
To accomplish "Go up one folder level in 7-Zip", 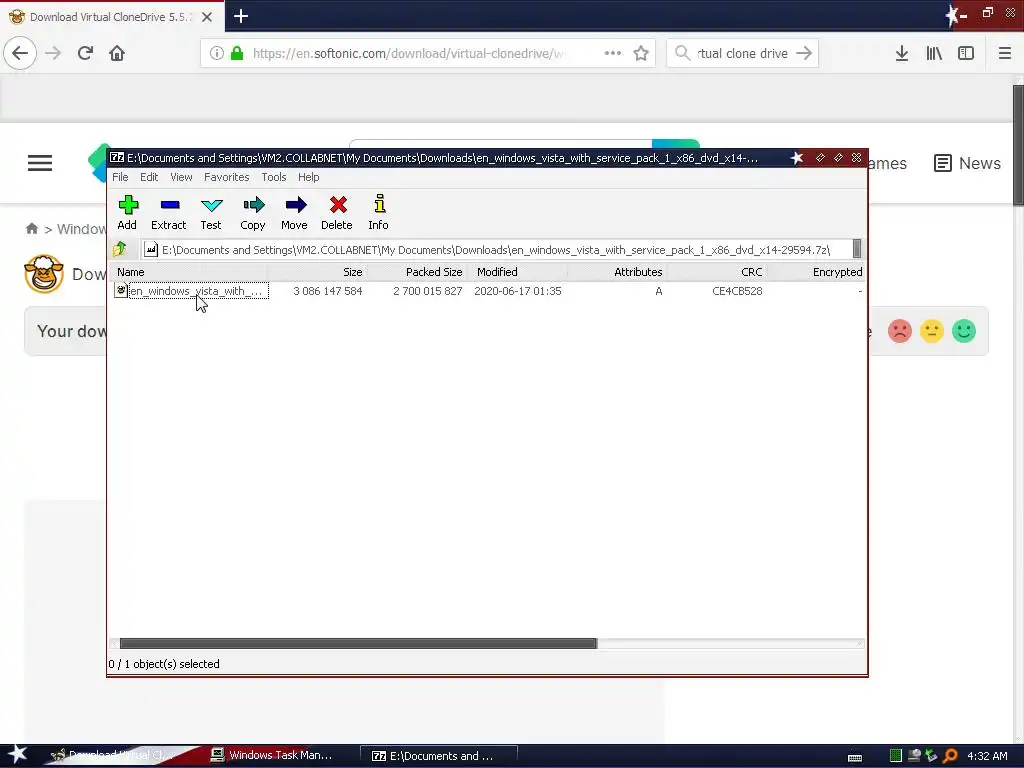I will tap(120, 249).
